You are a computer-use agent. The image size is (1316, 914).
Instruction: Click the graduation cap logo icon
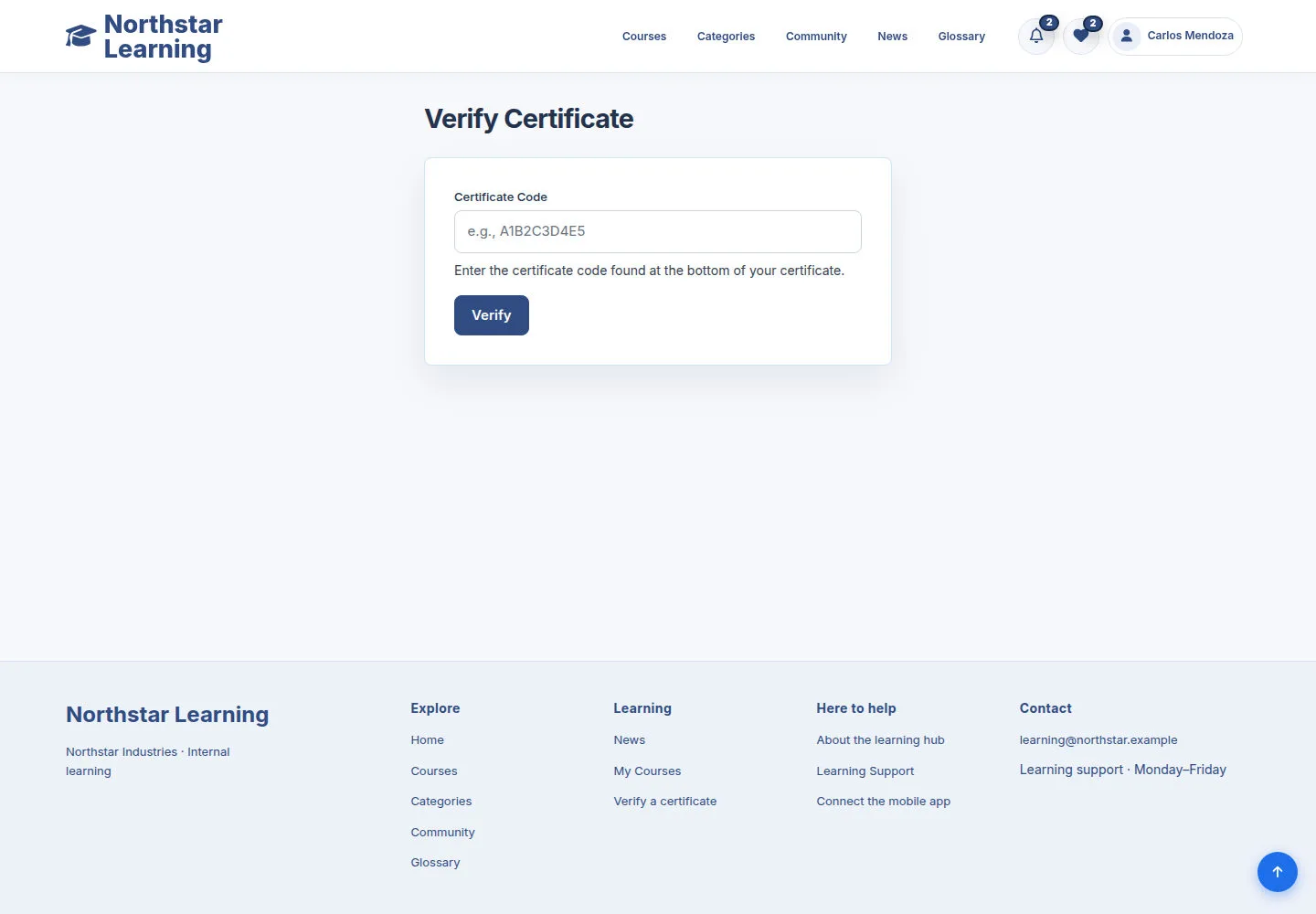[80, 36]
